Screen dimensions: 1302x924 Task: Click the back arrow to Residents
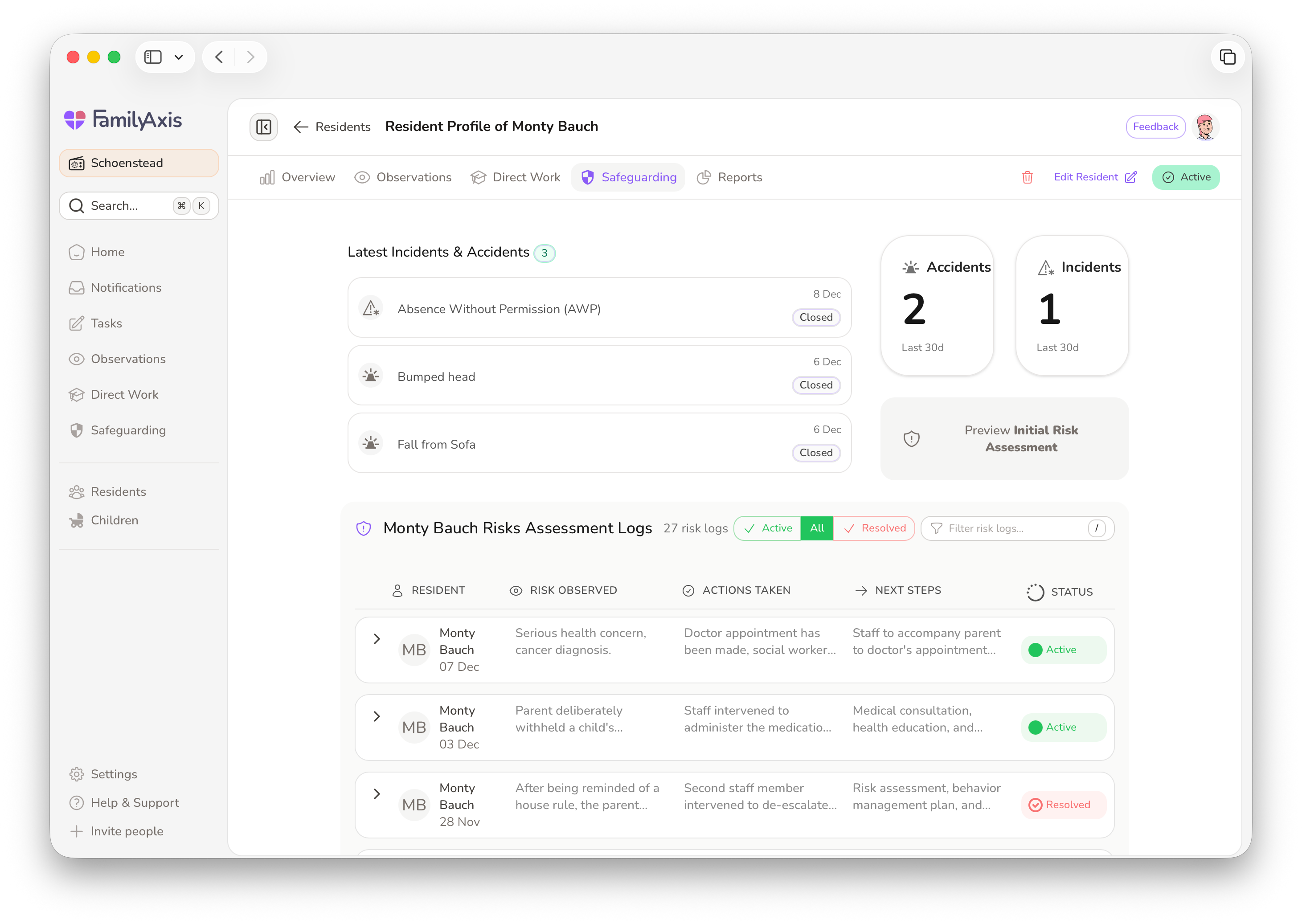(x=300, y=127)
